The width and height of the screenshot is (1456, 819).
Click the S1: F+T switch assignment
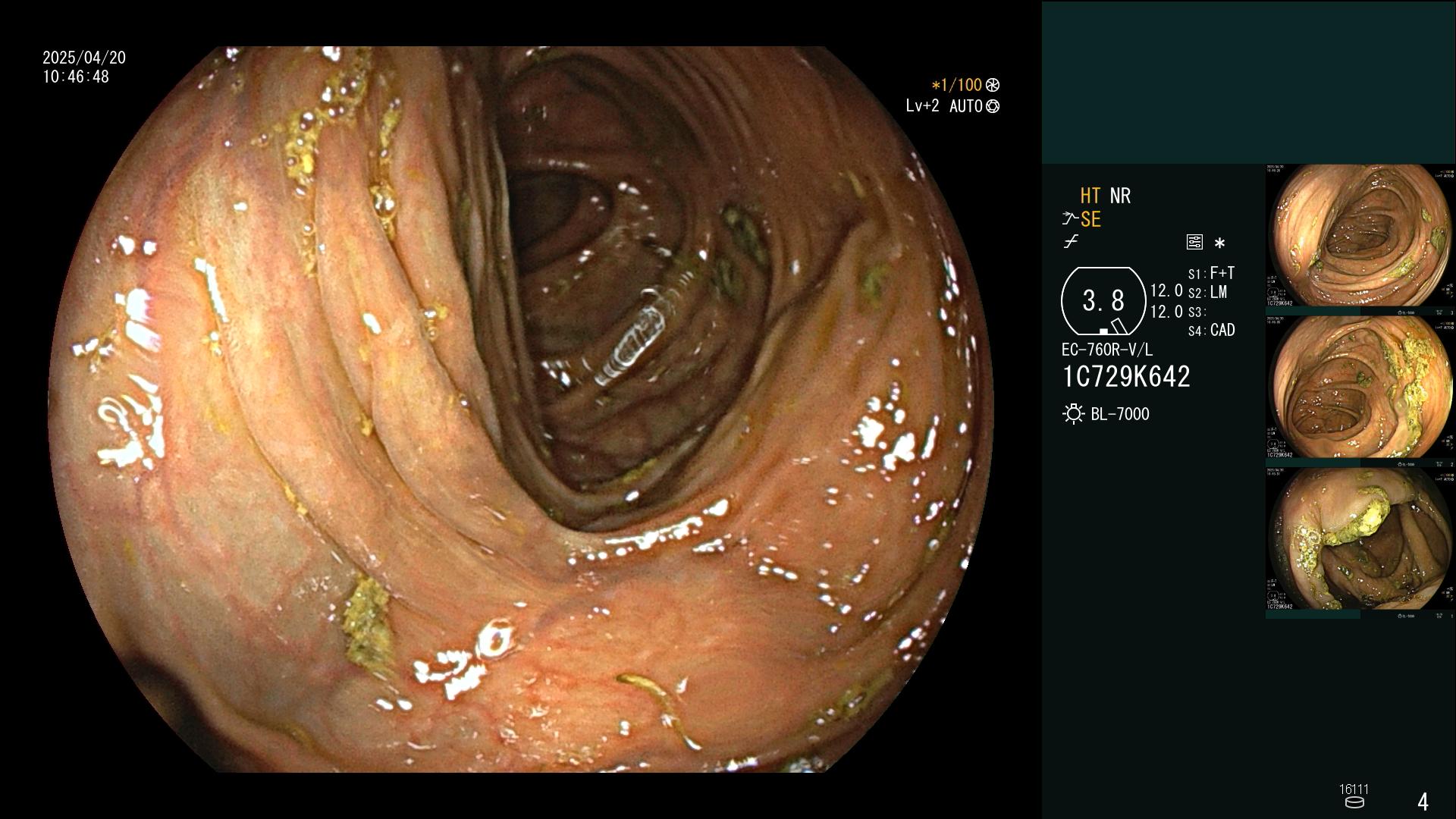[x=1211, y=273]
